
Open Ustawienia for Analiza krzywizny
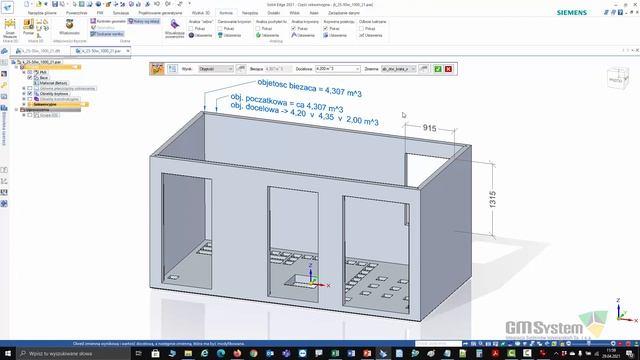click(x=303, y=36)
